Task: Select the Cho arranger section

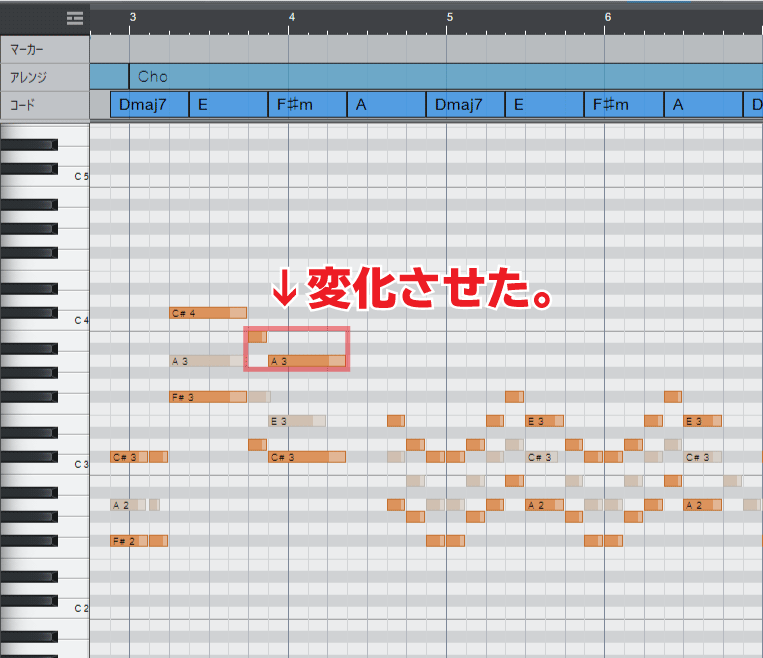Action: point(446,76)
